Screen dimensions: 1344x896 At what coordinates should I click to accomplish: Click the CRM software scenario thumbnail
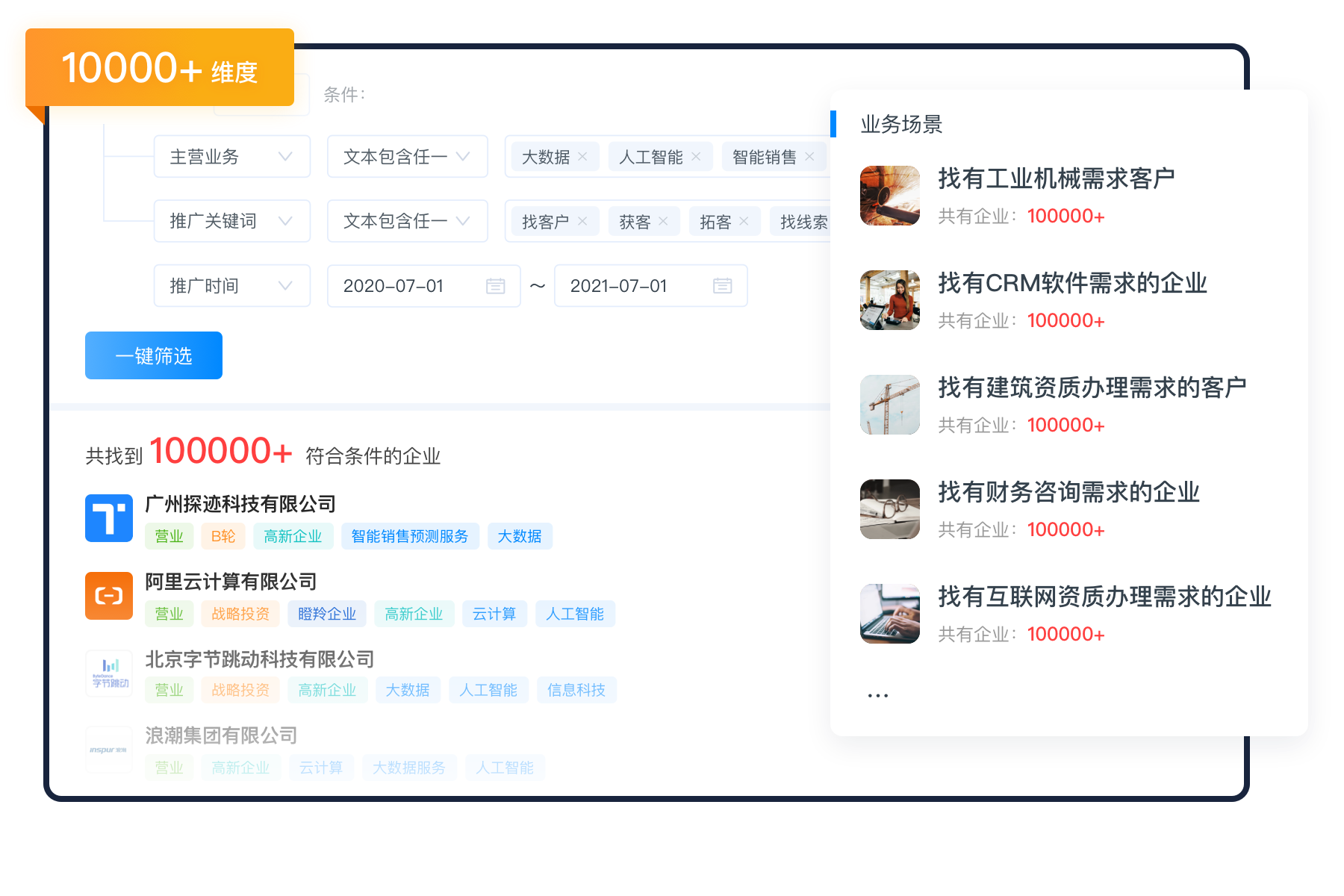(890, 300)
